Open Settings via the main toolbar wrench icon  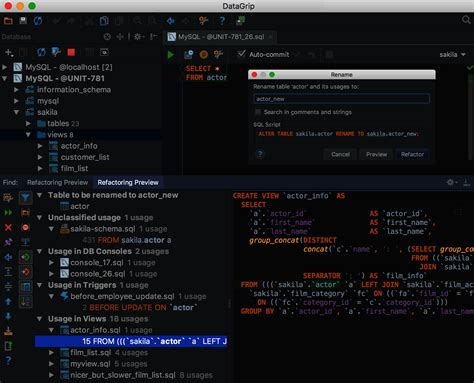(x=203, y=21)
